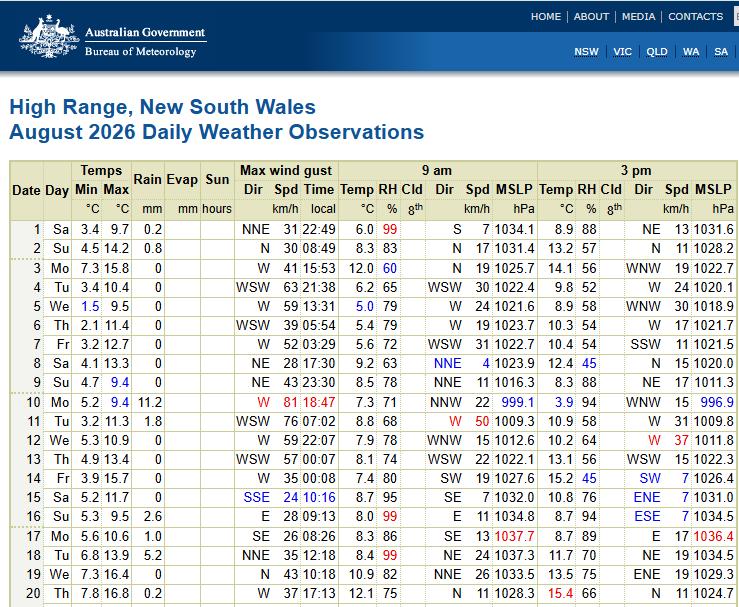Open the CONTACTS page link

click(x=695, y=16)
